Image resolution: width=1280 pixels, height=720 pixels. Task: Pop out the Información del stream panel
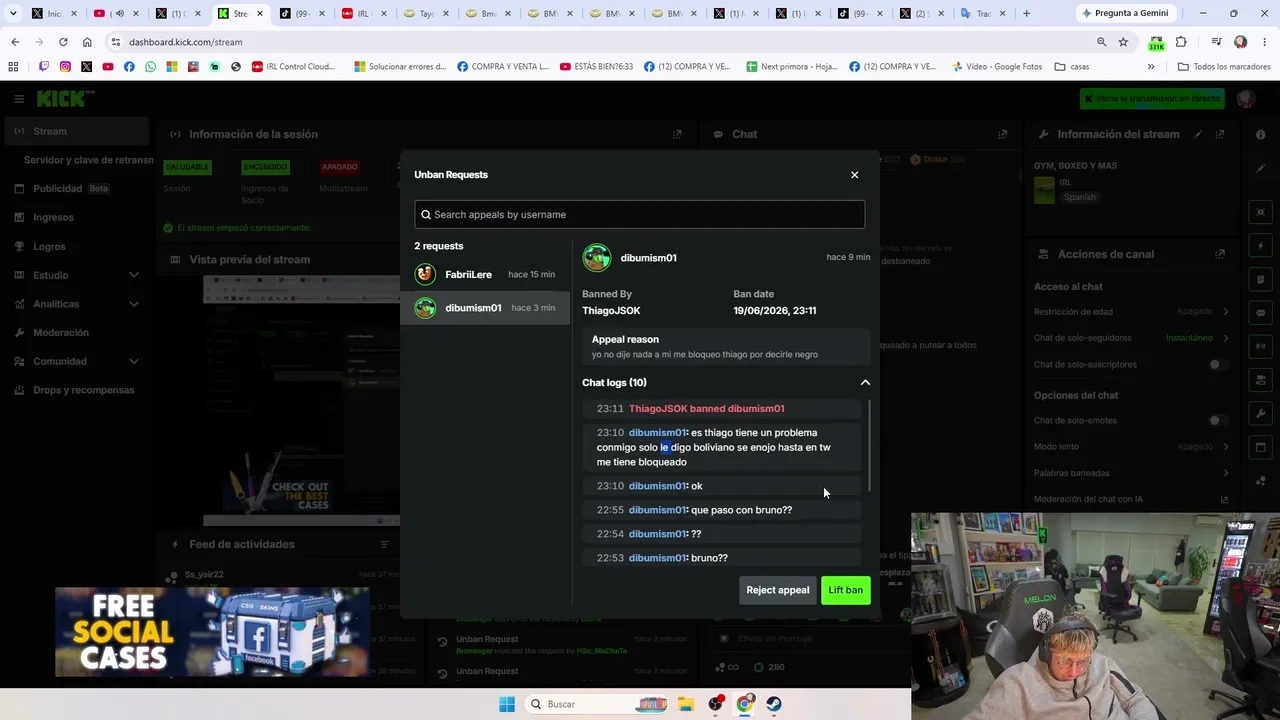[x=1220, y=134]
